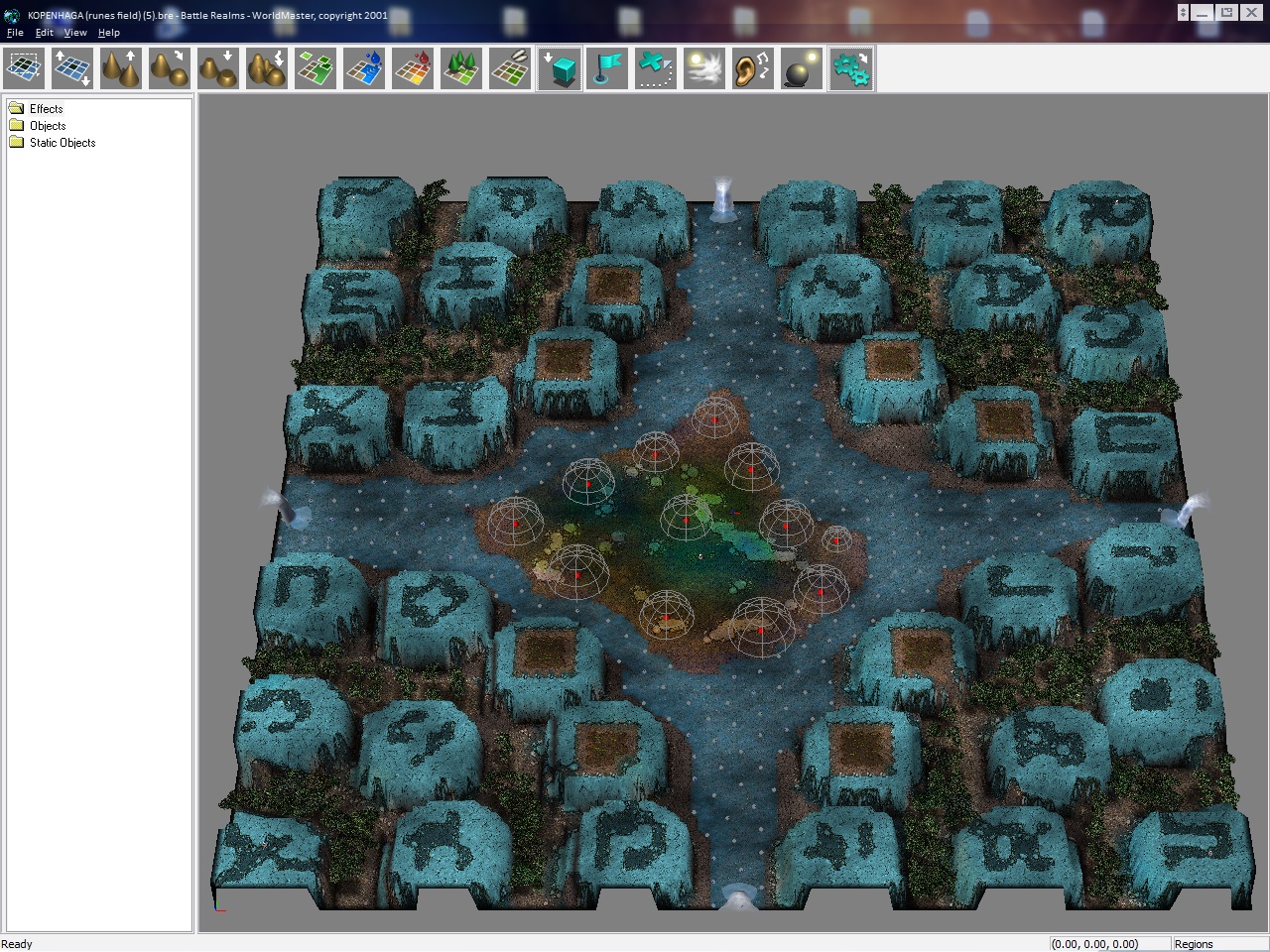Expand the Effects folder
The width and height of the screenshot is (1270, 952).
[x=46, y=109]
